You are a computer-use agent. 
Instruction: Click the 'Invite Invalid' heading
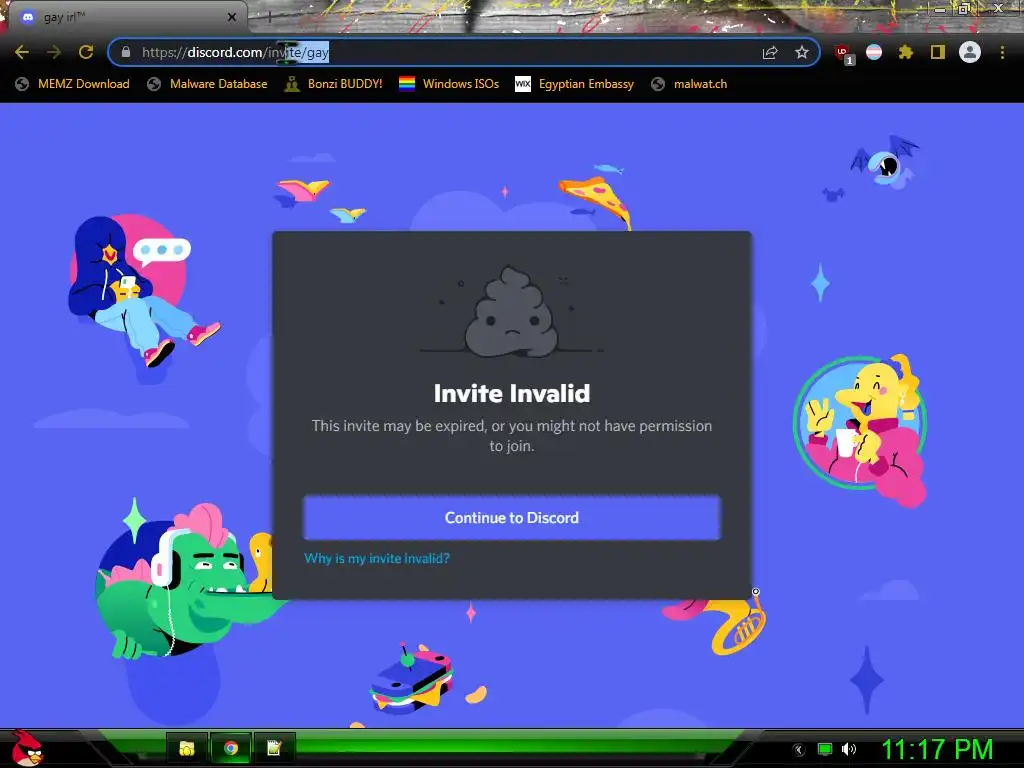tap(511, 393)
